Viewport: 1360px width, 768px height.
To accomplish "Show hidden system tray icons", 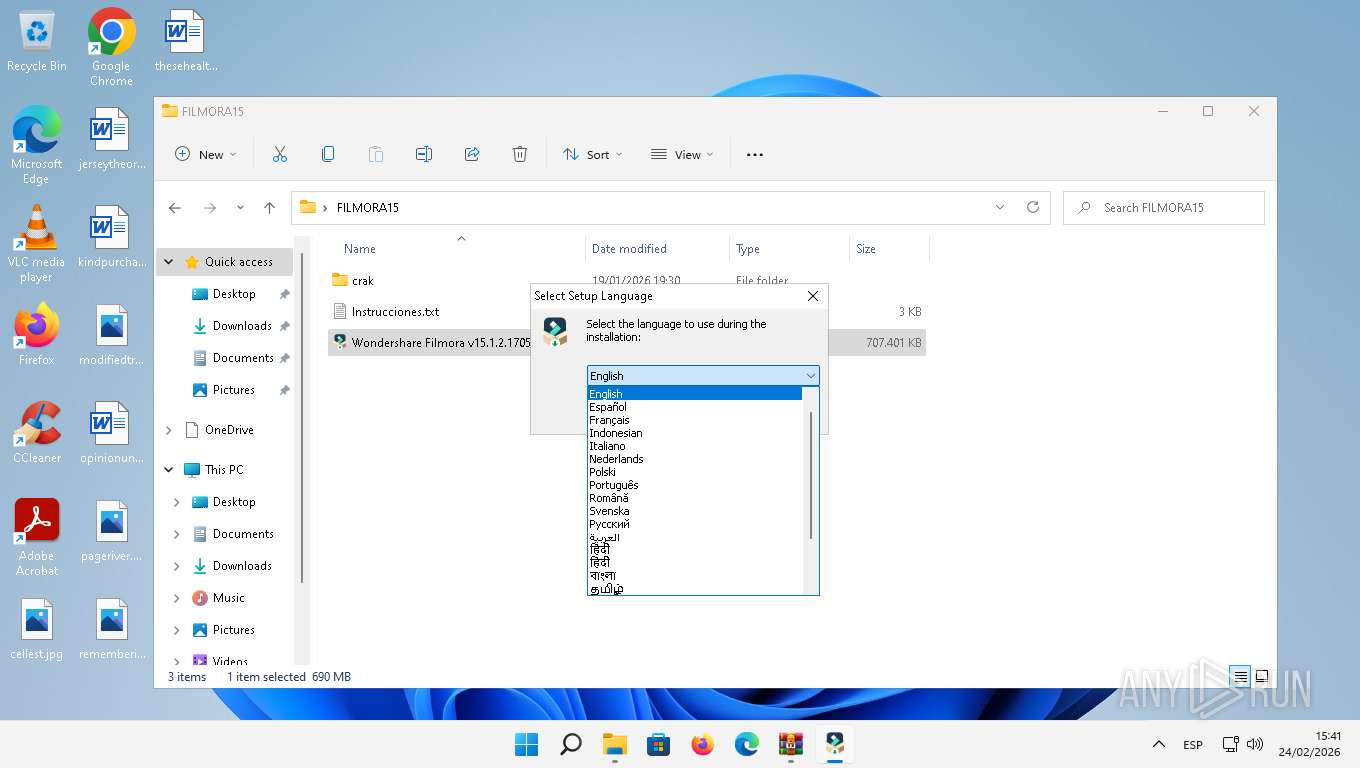I will 1159,744.
